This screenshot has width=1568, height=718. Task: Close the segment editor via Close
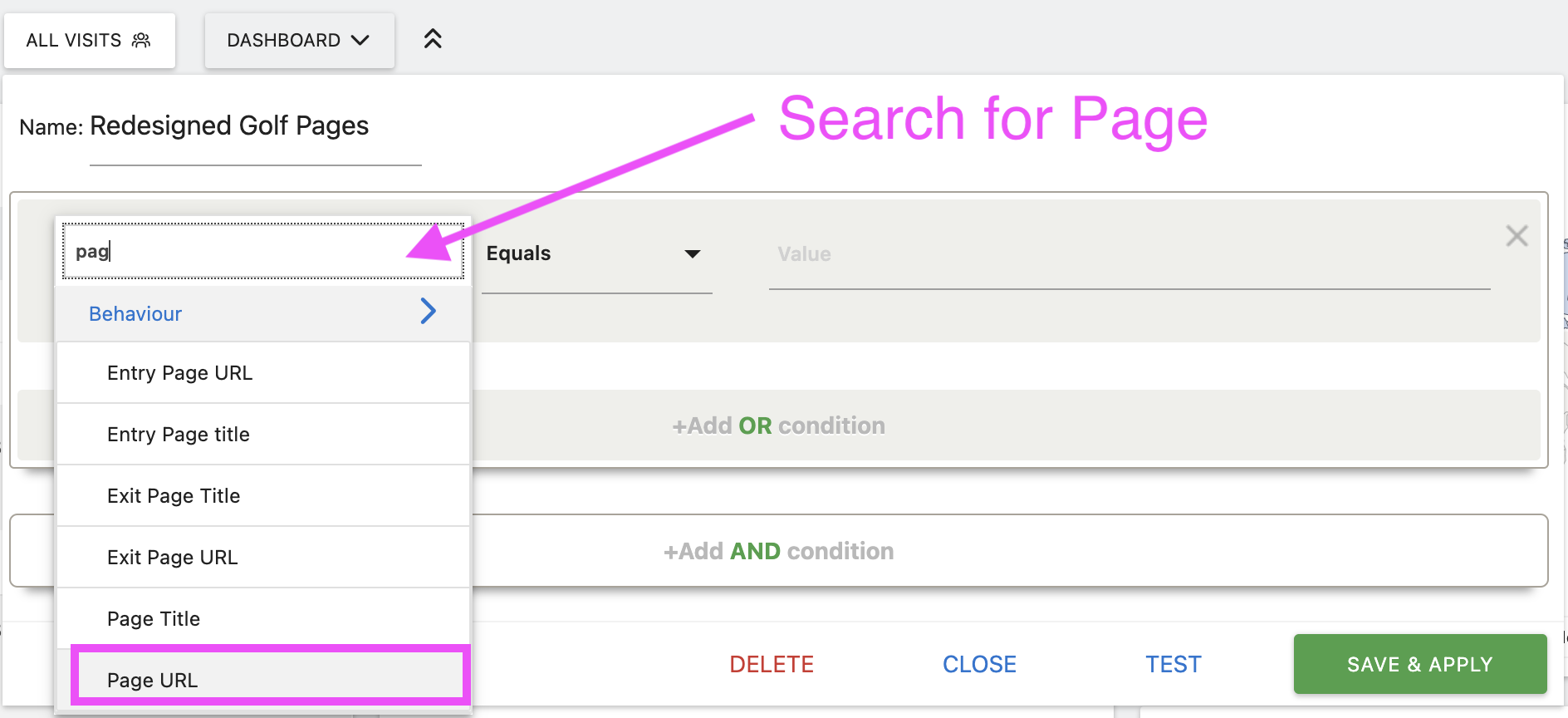click(x=979, y=665)
